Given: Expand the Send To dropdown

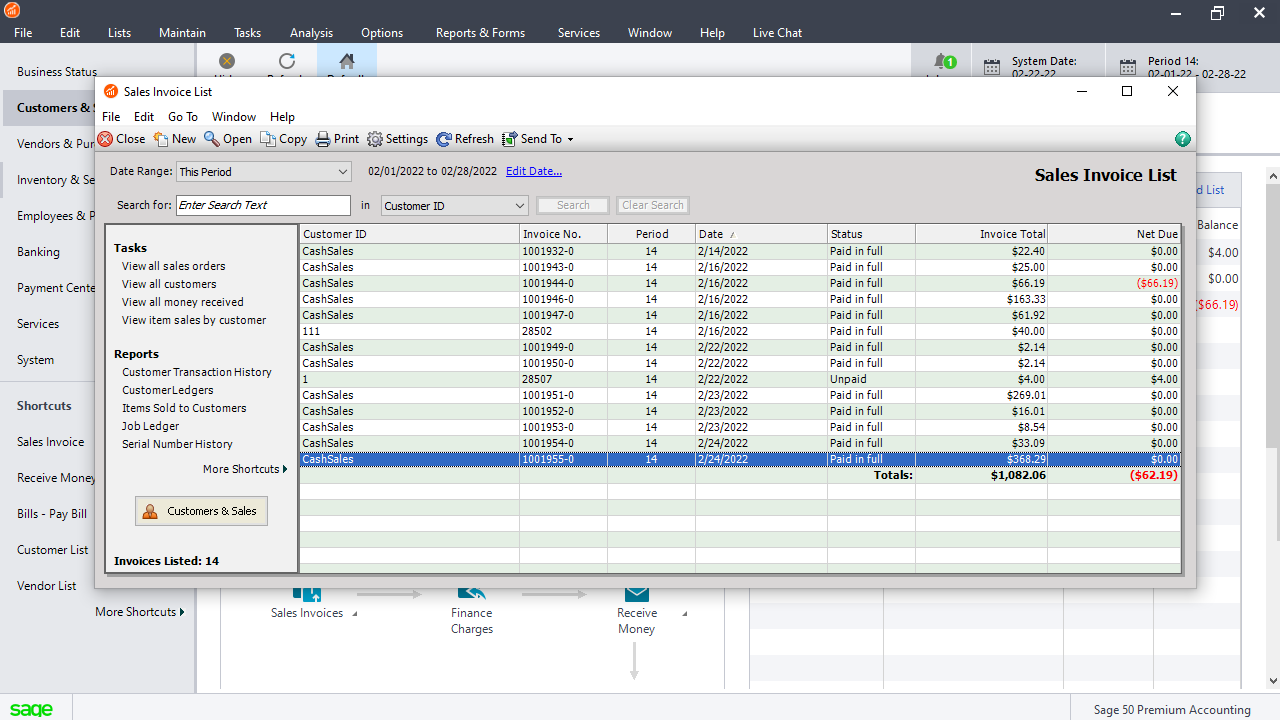Looking at the screenshot, I should [570, 140].
